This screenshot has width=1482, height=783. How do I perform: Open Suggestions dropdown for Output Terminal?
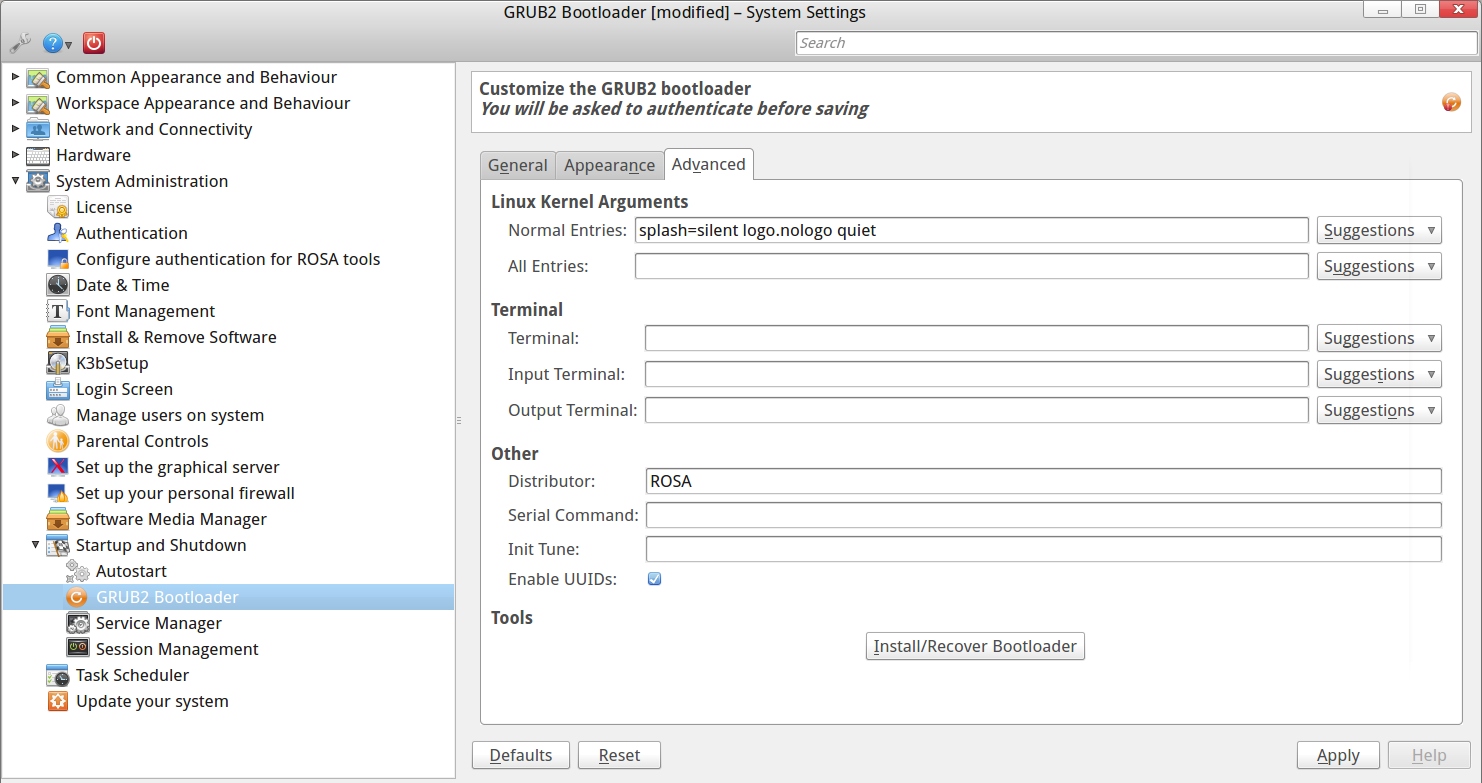tap(1378, 410)
